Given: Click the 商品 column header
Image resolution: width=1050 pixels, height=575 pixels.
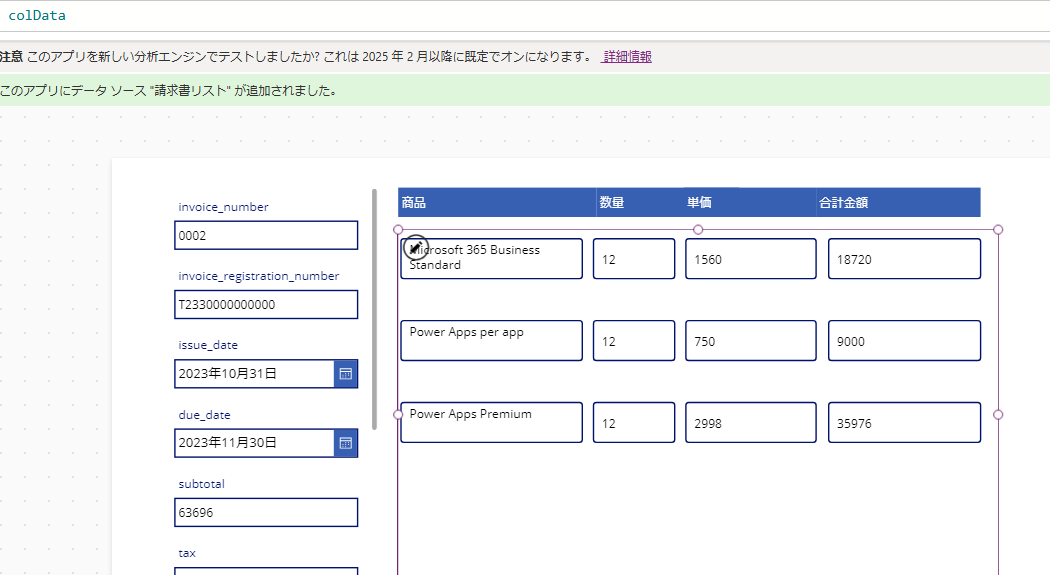Looking at the screenshot, I should click(x=497, y=203).
